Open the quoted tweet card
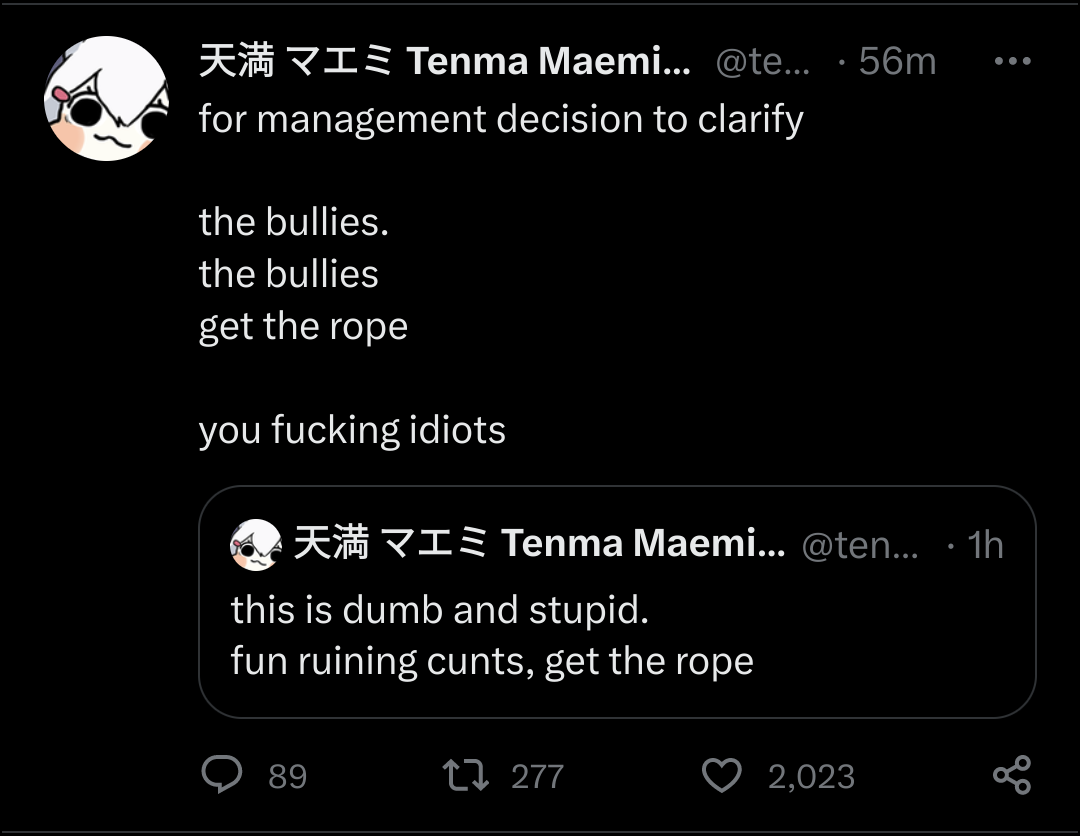The image size is (1080, 836). [617, 602]
